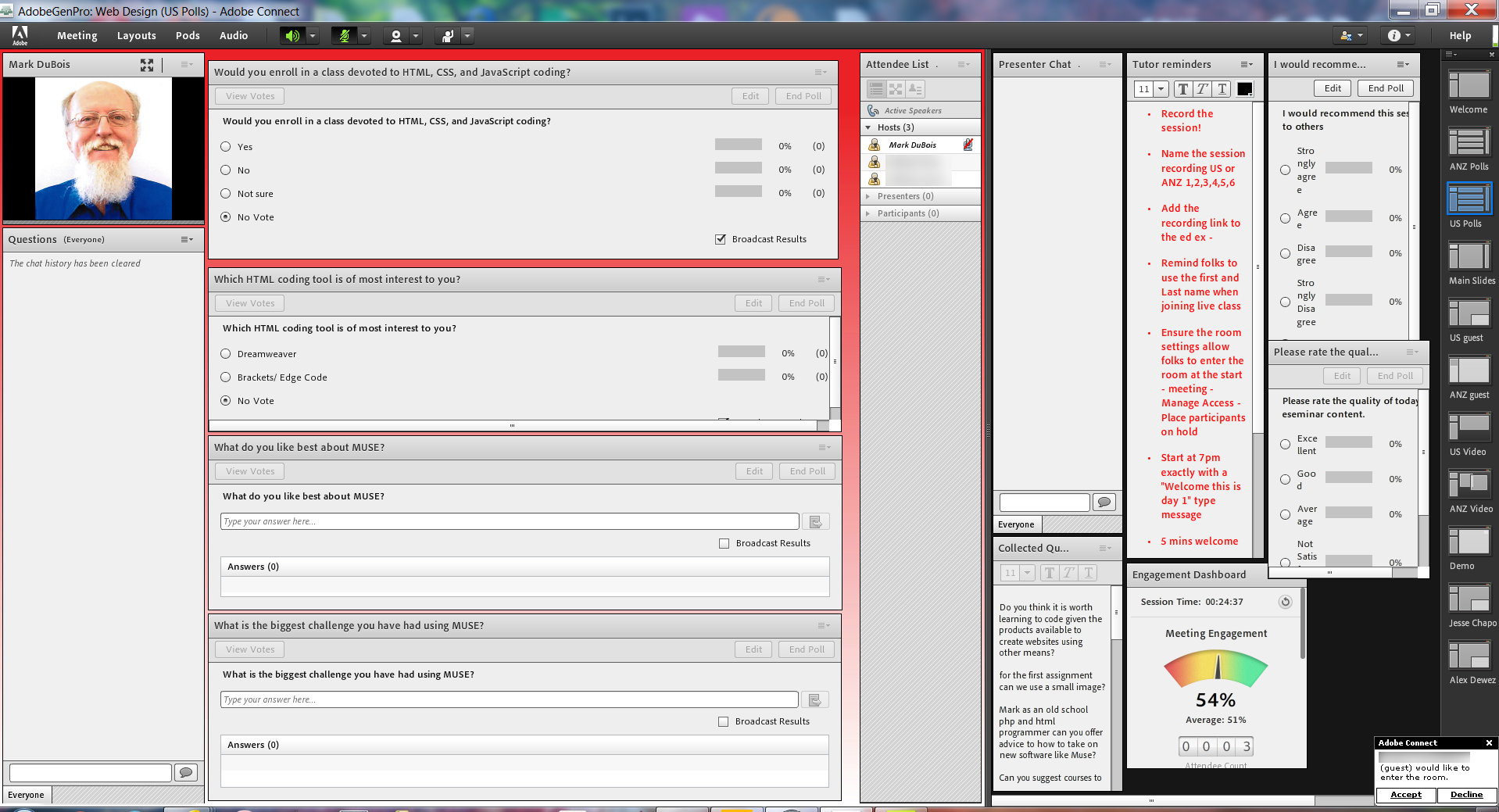
Task: Refresh the Engagement Dashboard session timer
Action: coord(1285,602)
